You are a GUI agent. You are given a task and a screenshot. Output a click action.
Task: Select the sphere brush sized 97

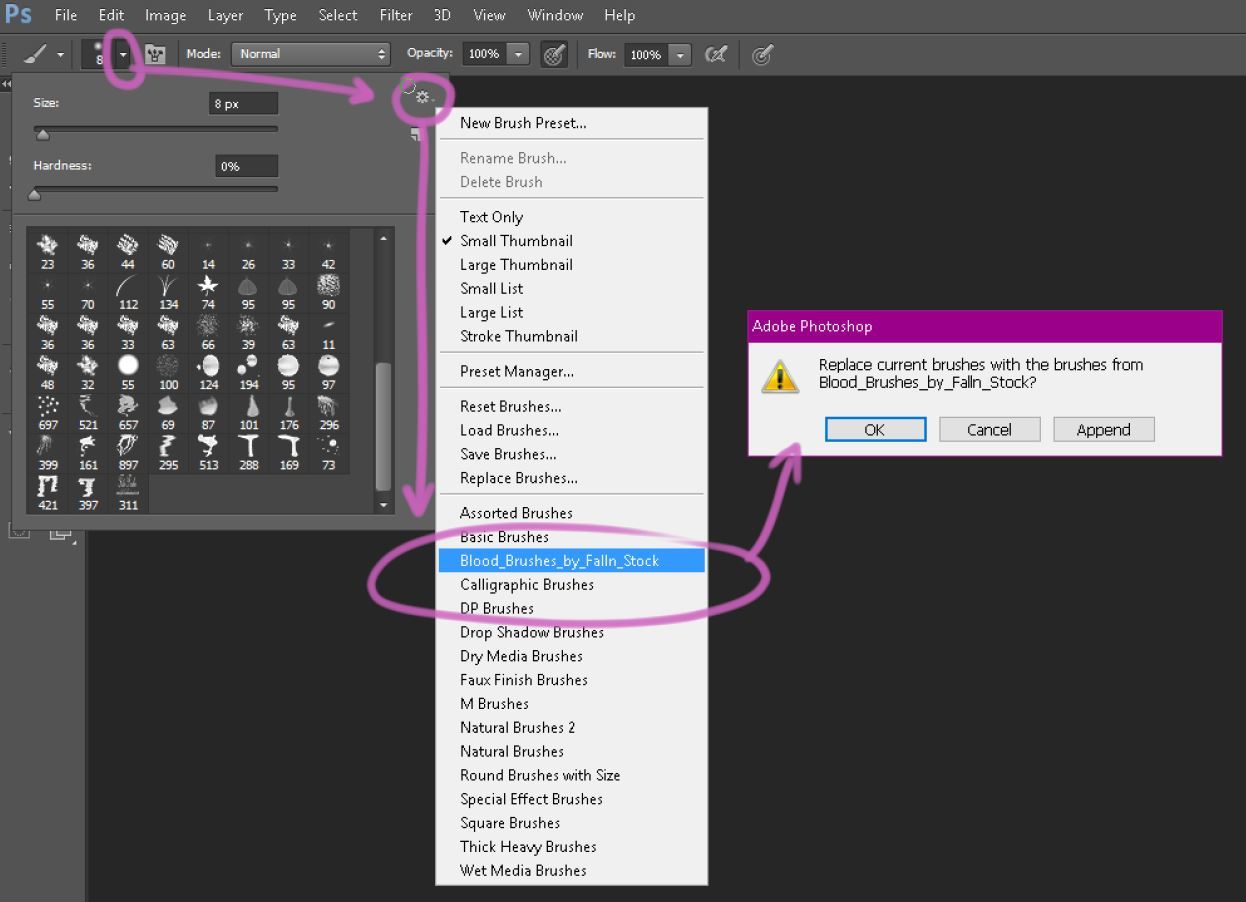click(x=328, y=371)
